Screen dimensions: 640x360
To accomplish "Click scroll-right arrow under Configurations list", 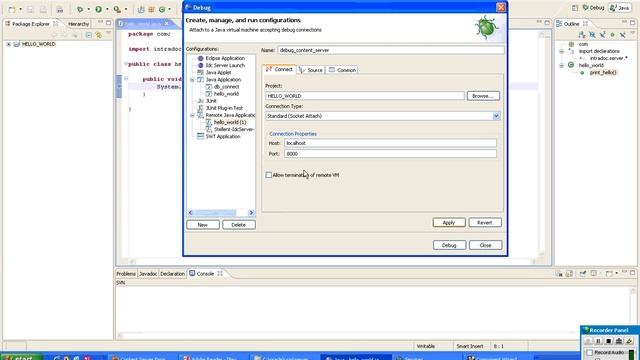I will point(251,213).
